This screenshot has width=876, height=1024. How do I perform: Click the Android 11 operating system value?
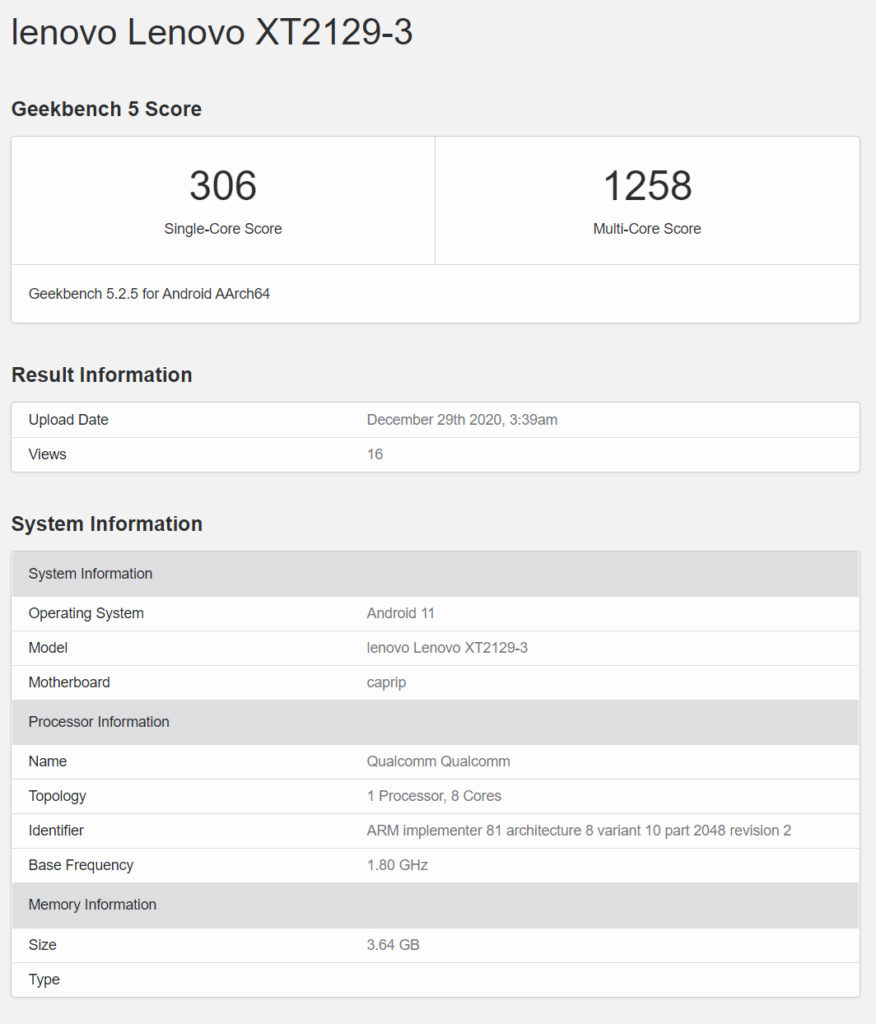(x=400, y=613)
